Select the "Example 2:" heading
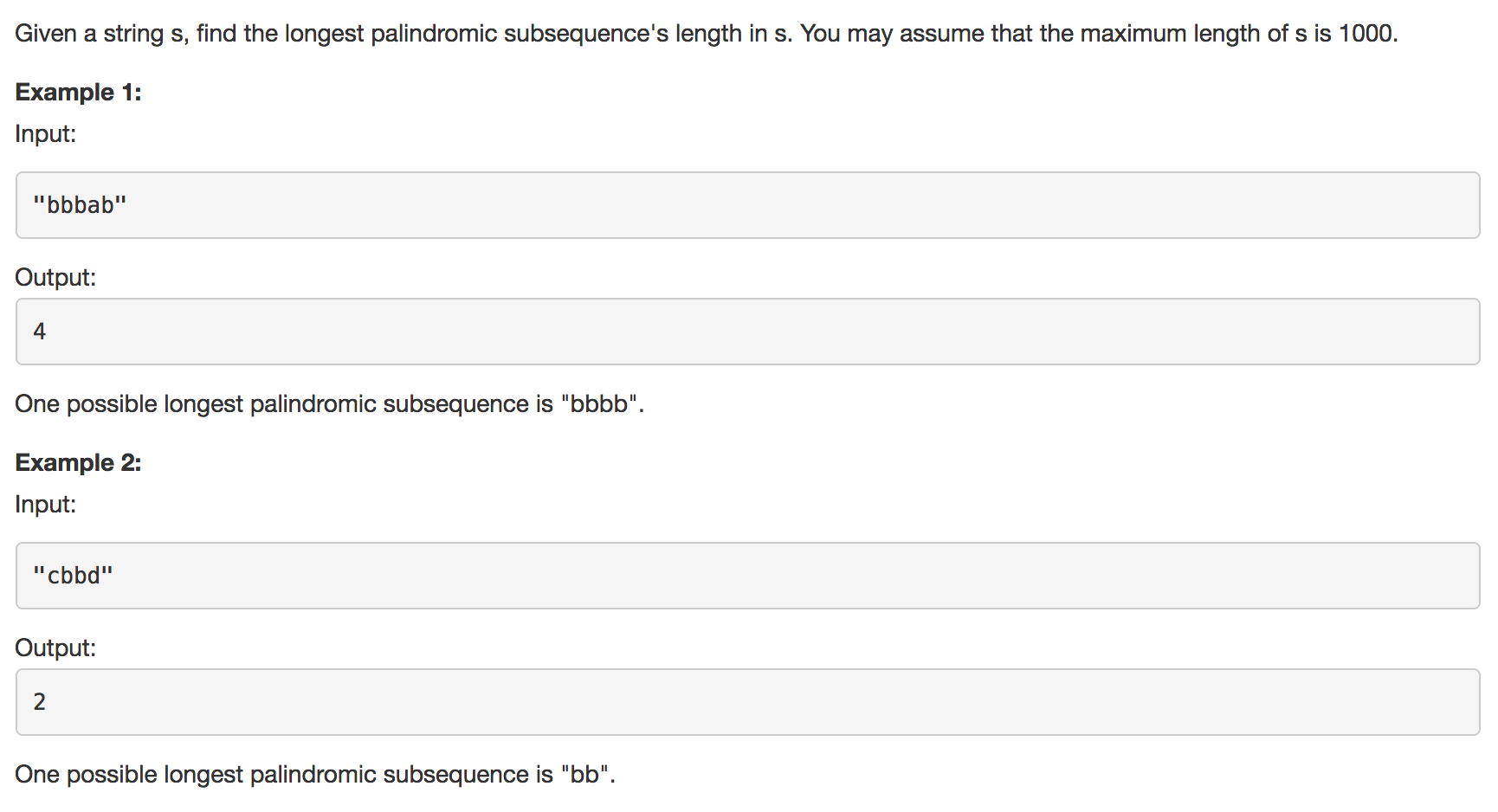This screenshot has width=1498, height=812. coord(78,463)
